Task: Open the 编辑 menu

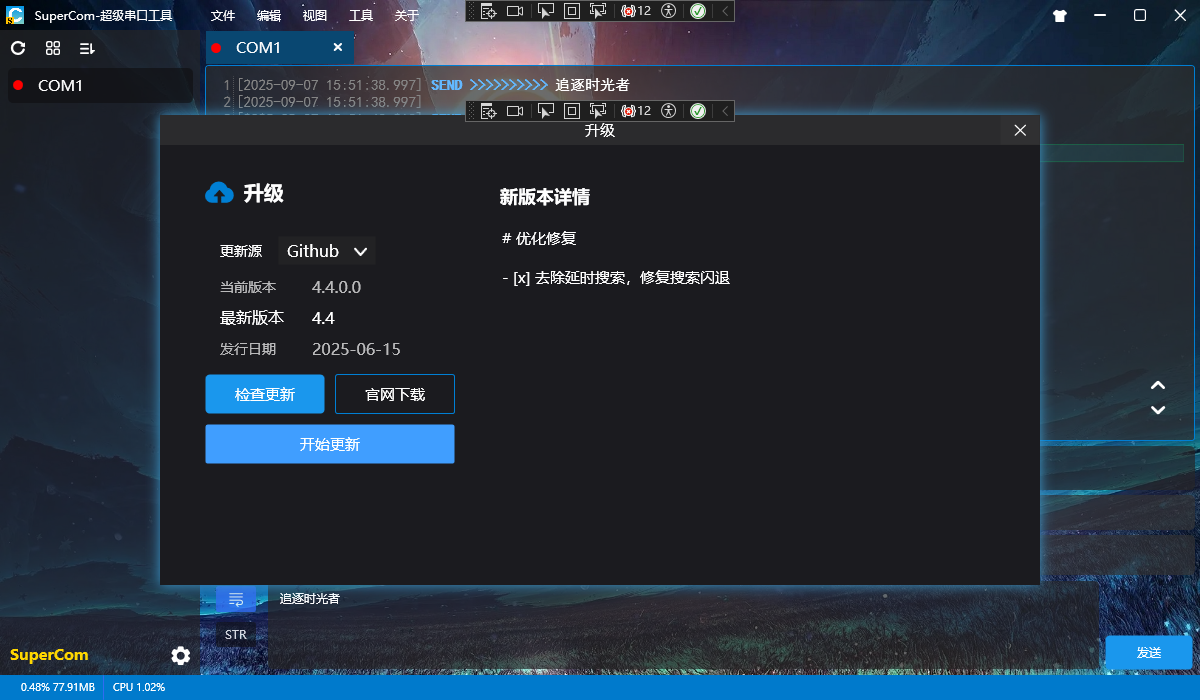Action: pyautogui.click(x=269, y=16)
